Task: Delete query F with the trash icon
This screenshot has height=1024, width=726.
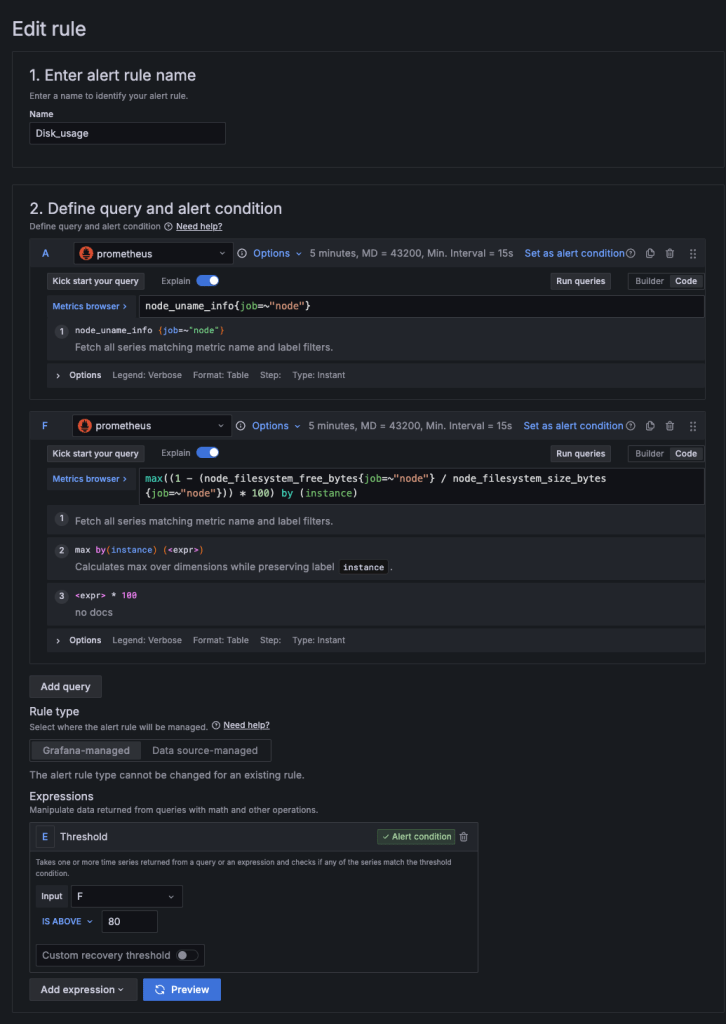Action: click(670, 426)
